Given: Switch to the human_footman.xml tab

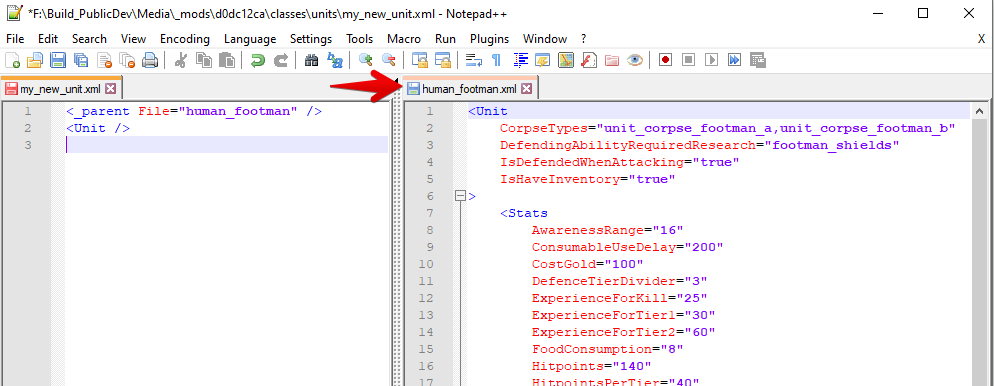Looking at the screenshot, I should click(469, 89).
